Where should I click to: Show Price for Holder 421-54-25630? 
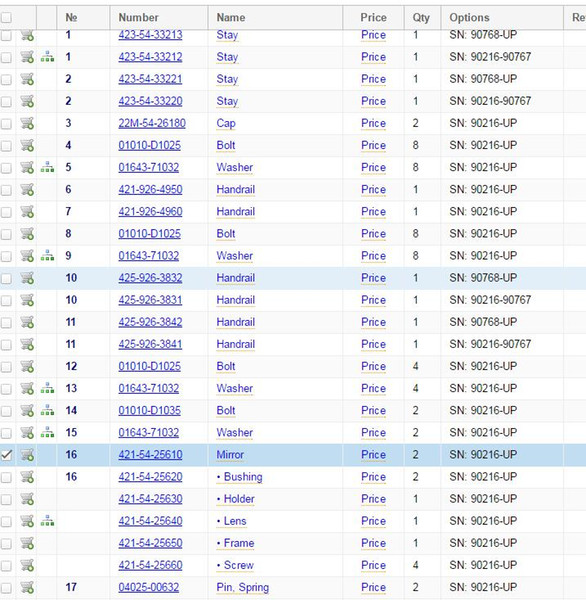point(373,499)
